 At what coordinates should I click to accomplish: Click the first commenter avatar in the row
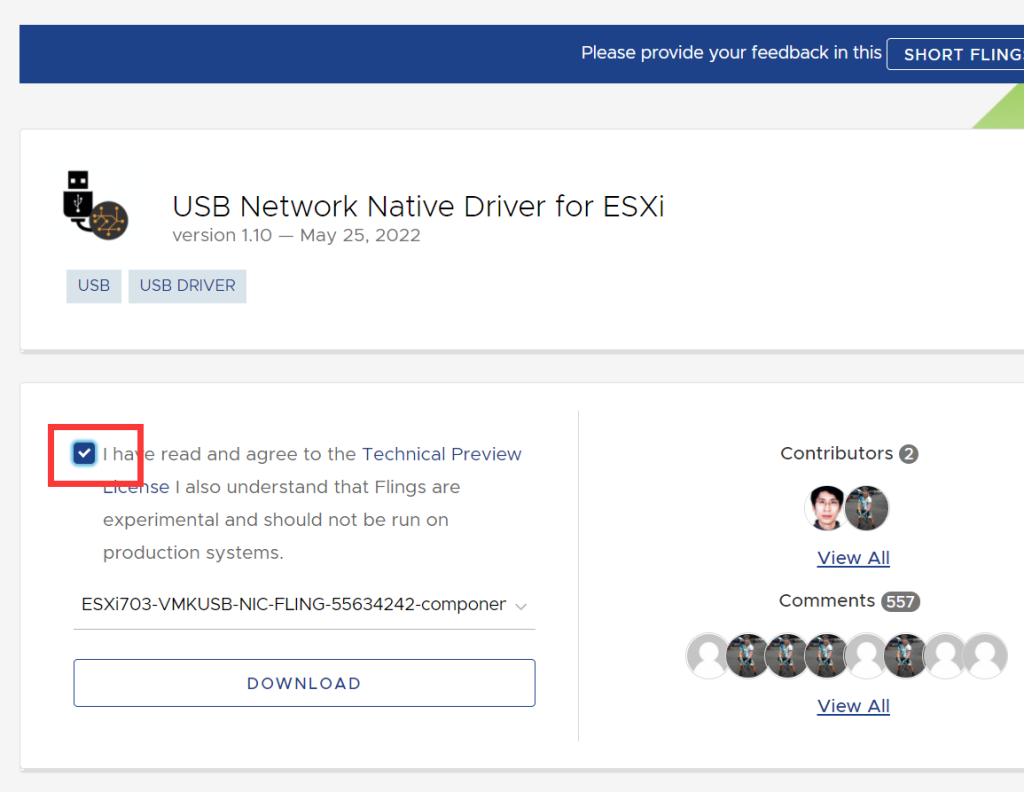pos(707,655)
